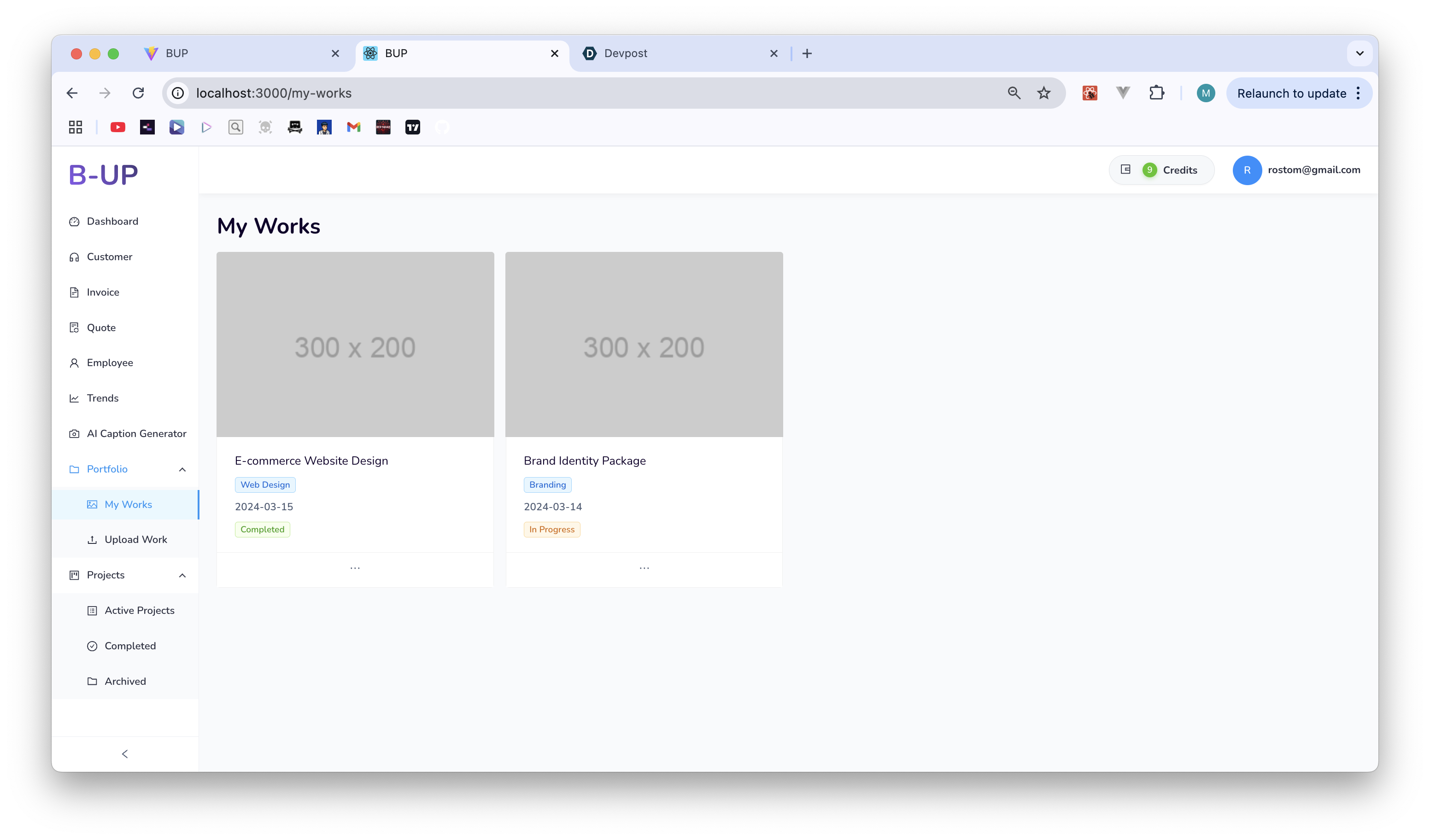Open AI Caption Generator page
The image size is (1430, 840).
point(135,433)
